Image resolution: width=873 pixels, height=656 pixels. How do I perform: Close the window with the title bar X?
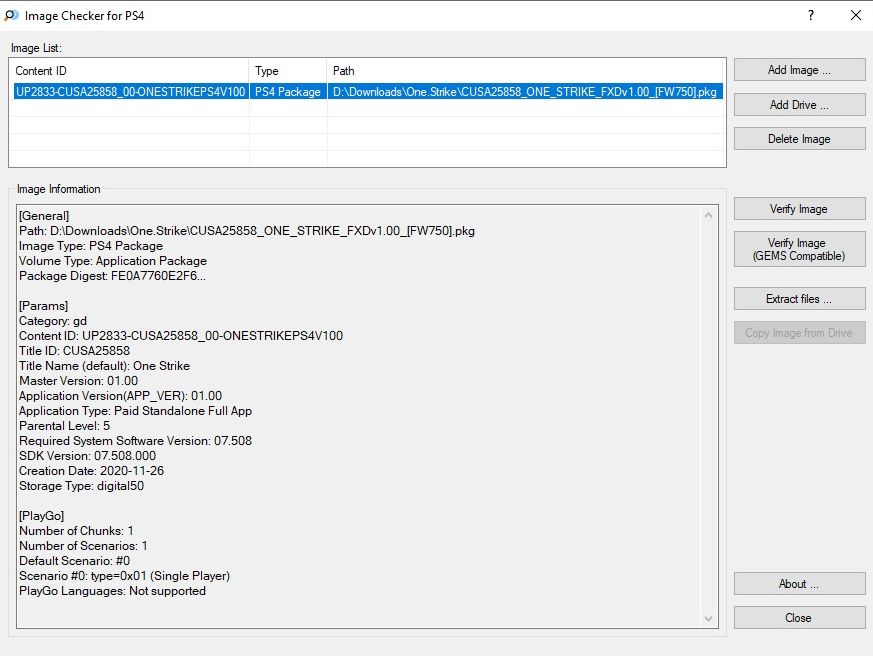[x=856, y=16]
